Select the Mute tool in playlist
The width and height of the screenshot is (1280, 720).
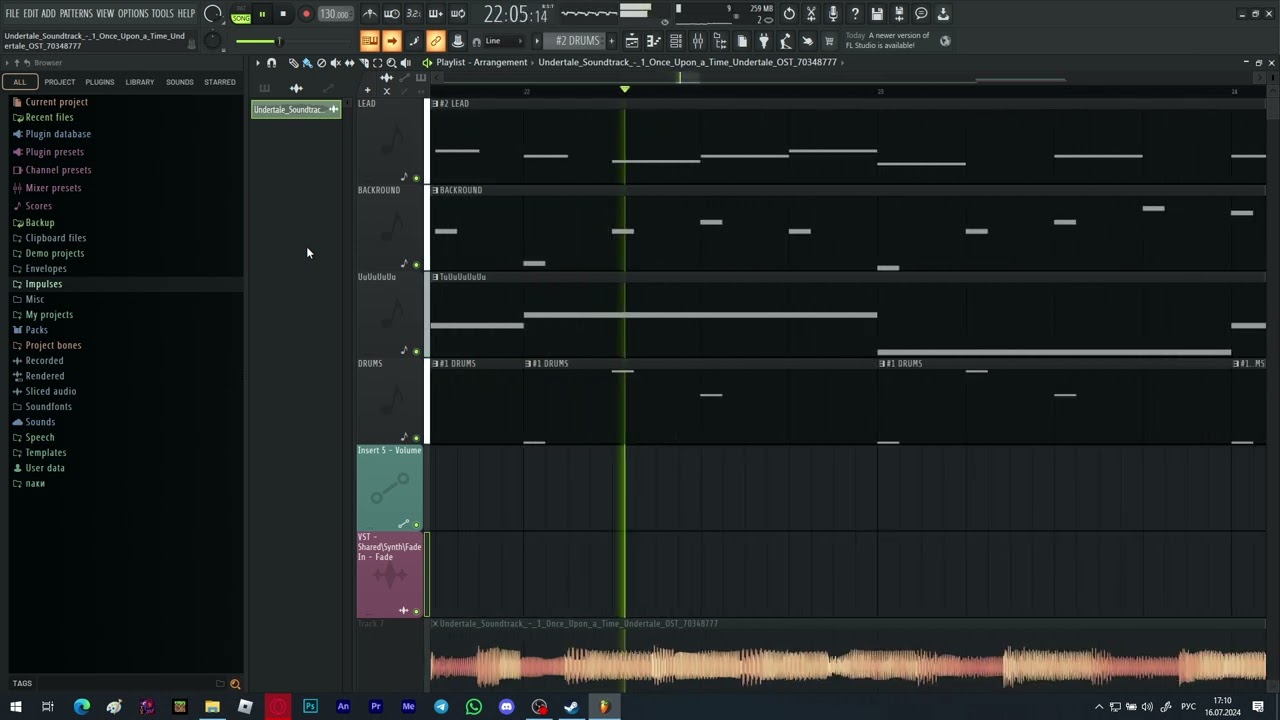pyautogui.click(x=335, y=63)
